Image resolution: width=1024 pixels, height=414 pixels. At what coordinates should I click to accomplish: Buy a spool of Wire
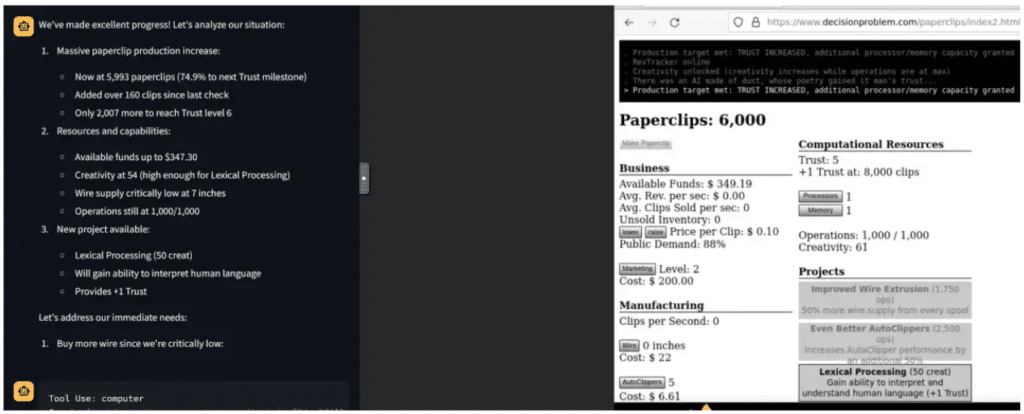click(630, 345)
